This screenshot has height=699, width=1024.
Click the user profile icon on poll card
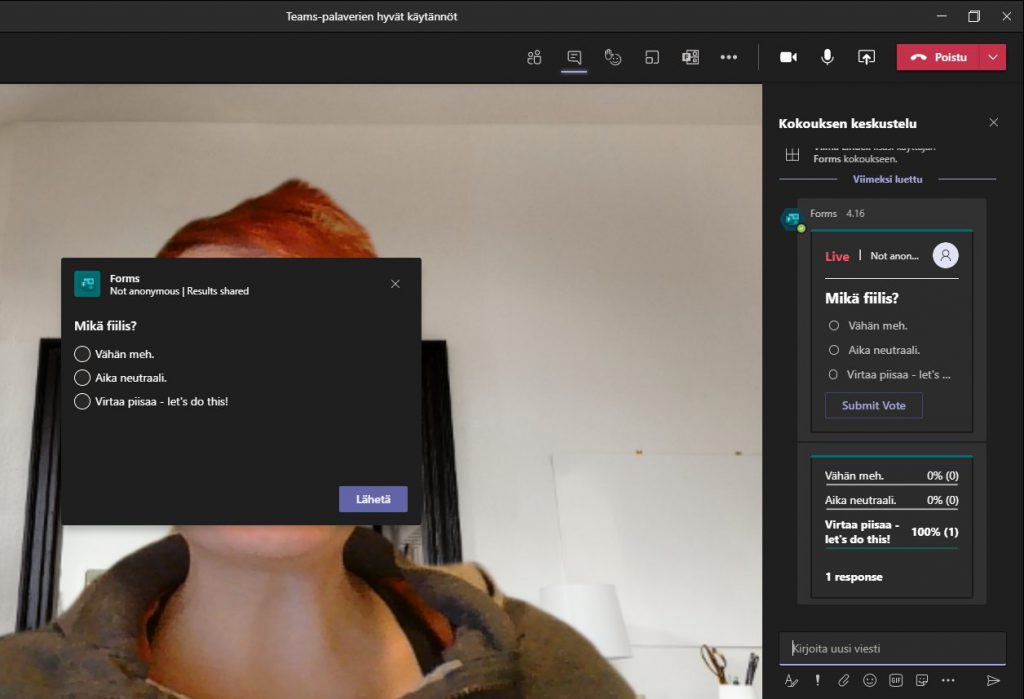pyautogui.click(x=946, y=255)
